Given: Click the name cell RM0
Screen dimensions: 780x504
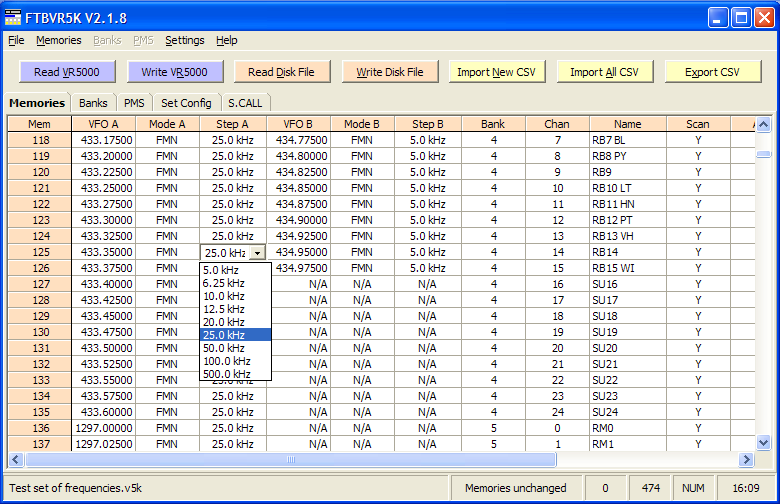Looking at the screenshot, I should (x=628, y=428).
